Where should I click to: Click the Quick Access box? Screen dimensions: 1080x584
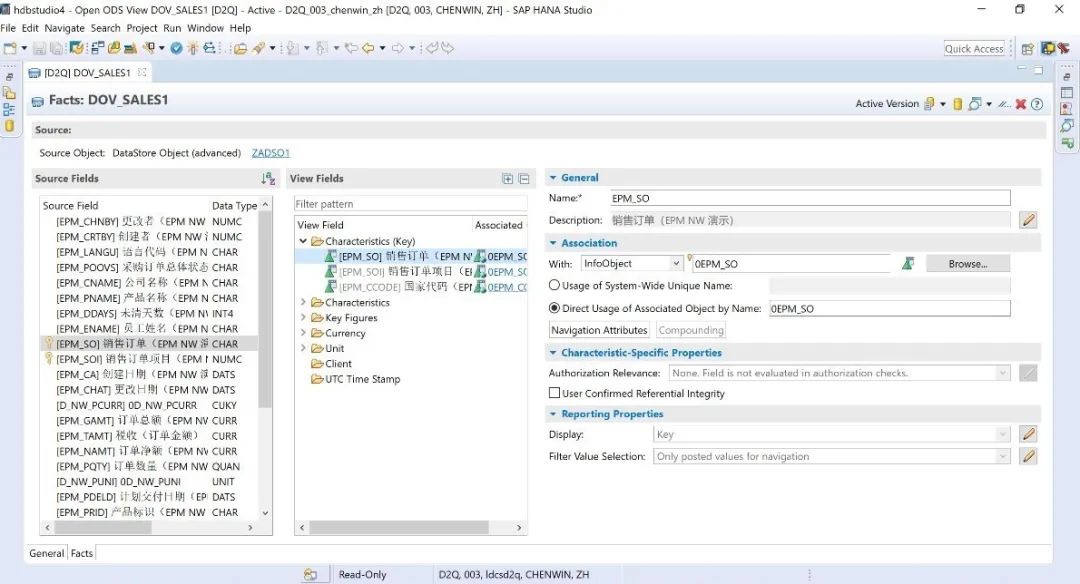974,49
